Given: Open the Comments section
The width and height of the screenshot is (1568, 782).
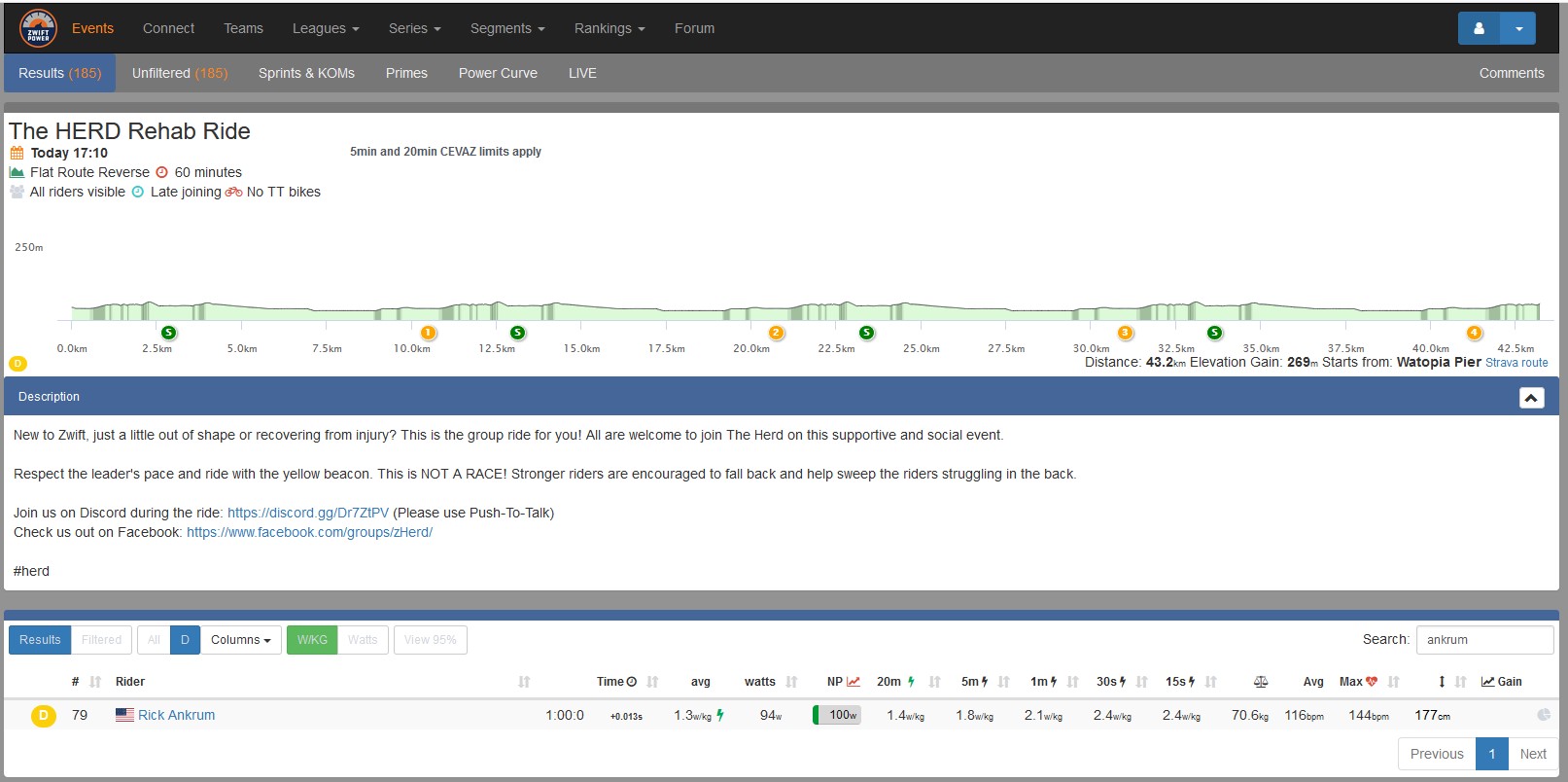Looking at the screenshot, I should 1512,73.
